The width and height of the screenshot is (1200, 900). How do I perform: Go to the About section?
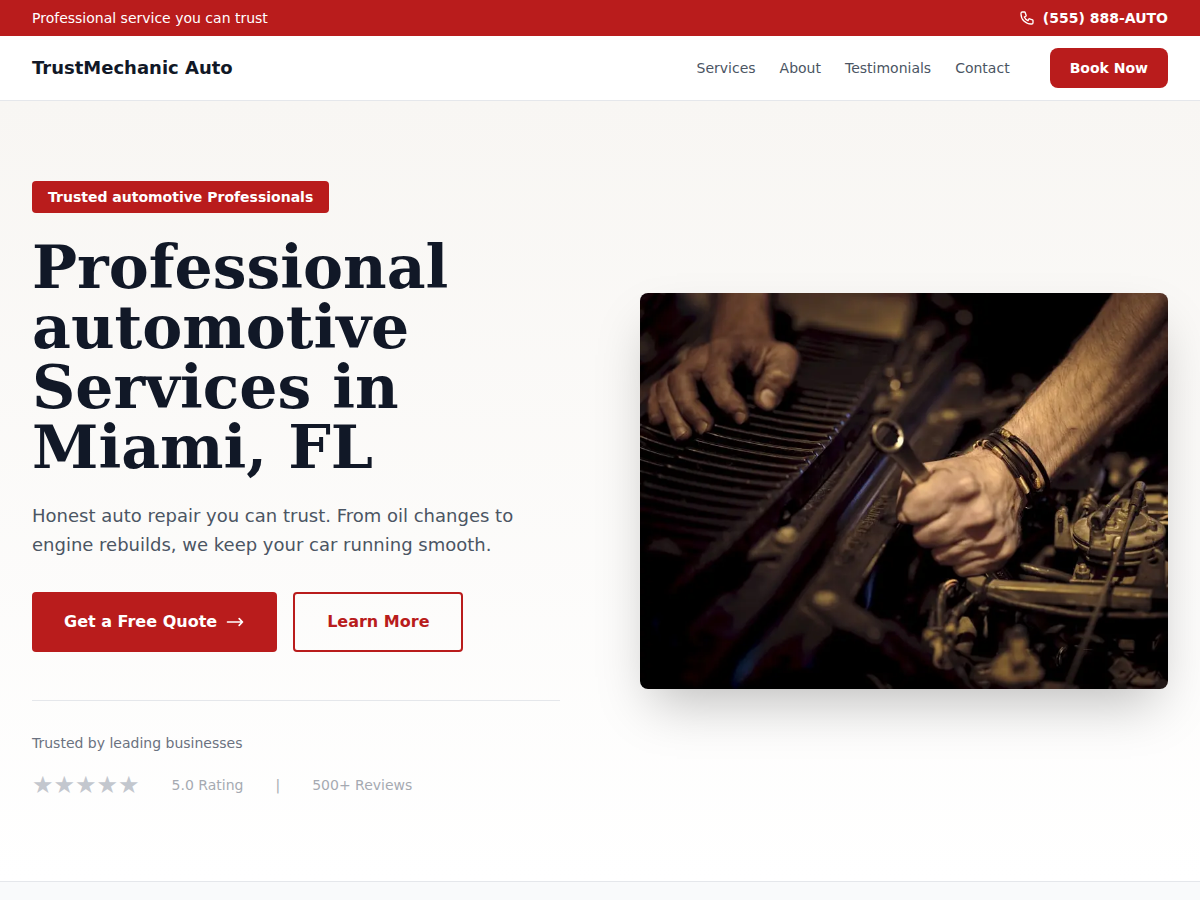[800, 68]
